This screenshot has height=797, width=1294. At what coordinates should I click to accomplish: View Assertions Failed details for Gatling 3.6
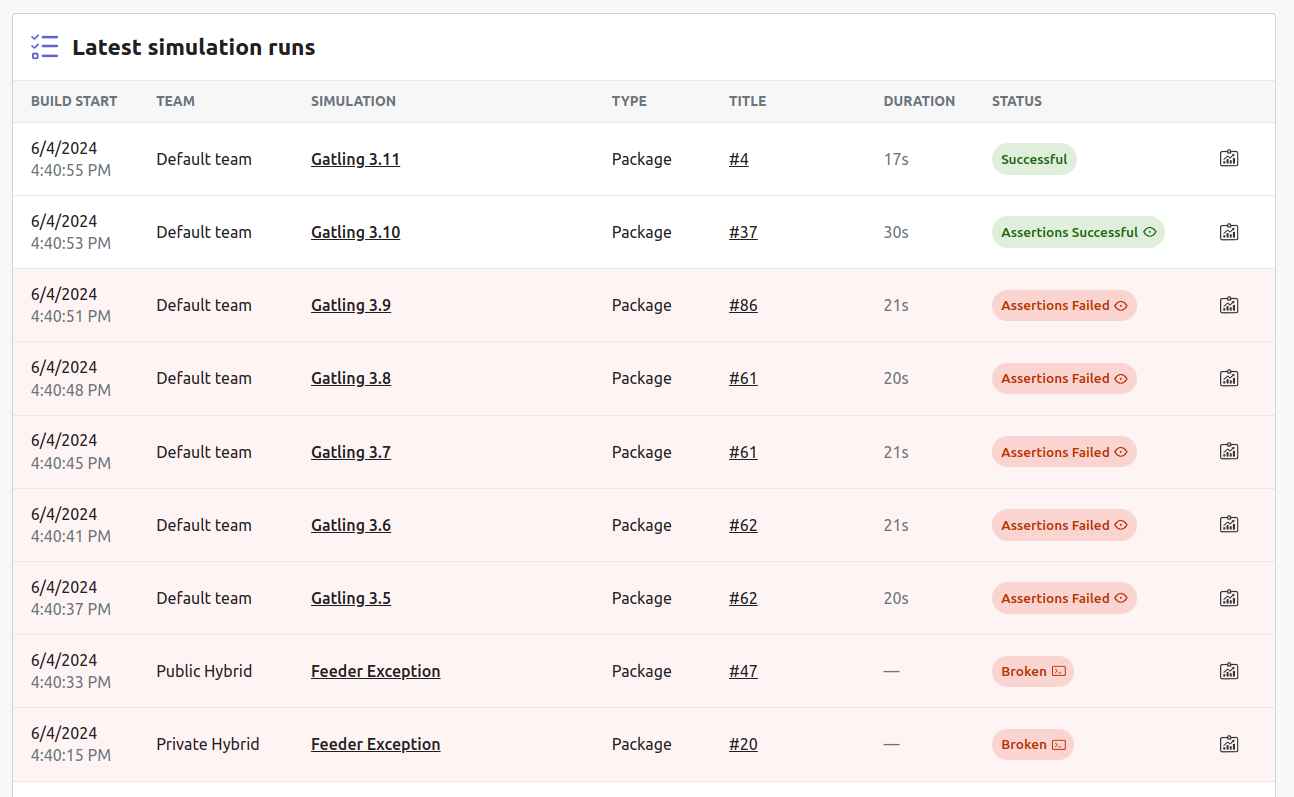coord(1064,525)
